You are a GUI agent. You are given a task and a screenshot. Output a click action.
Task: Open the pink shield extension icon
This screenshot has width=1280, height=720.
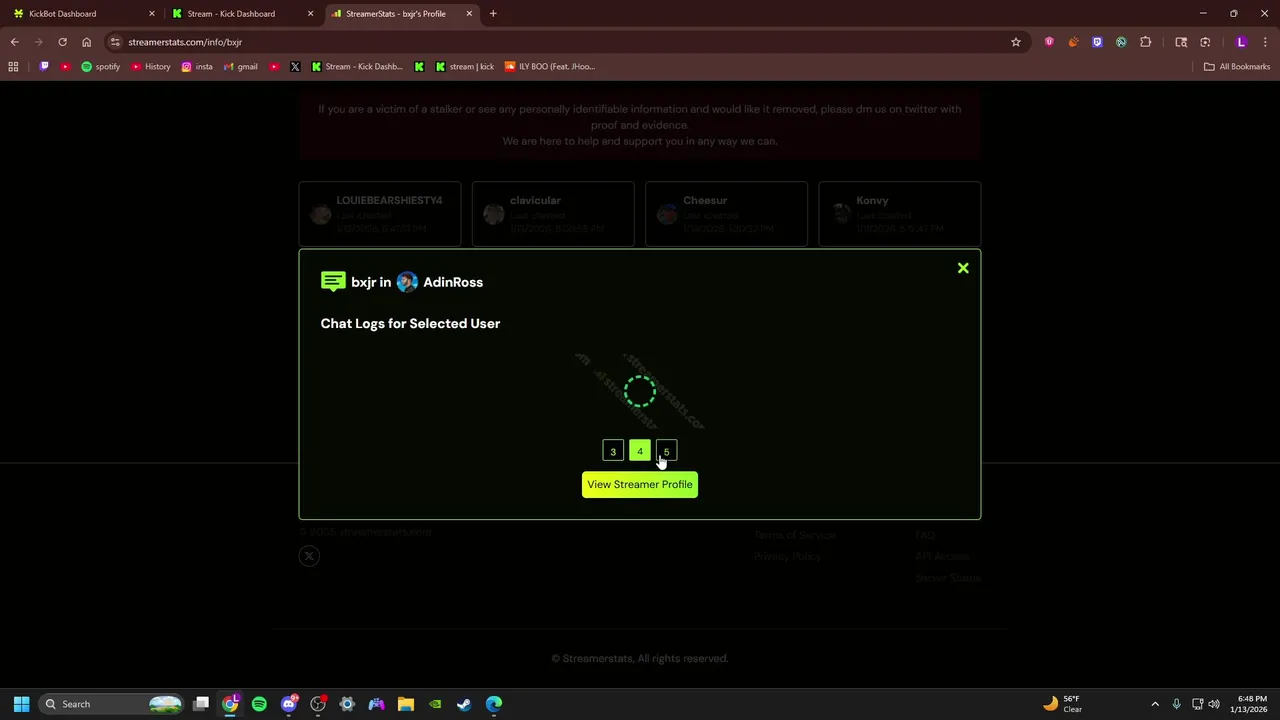(x=1049, y=42)
